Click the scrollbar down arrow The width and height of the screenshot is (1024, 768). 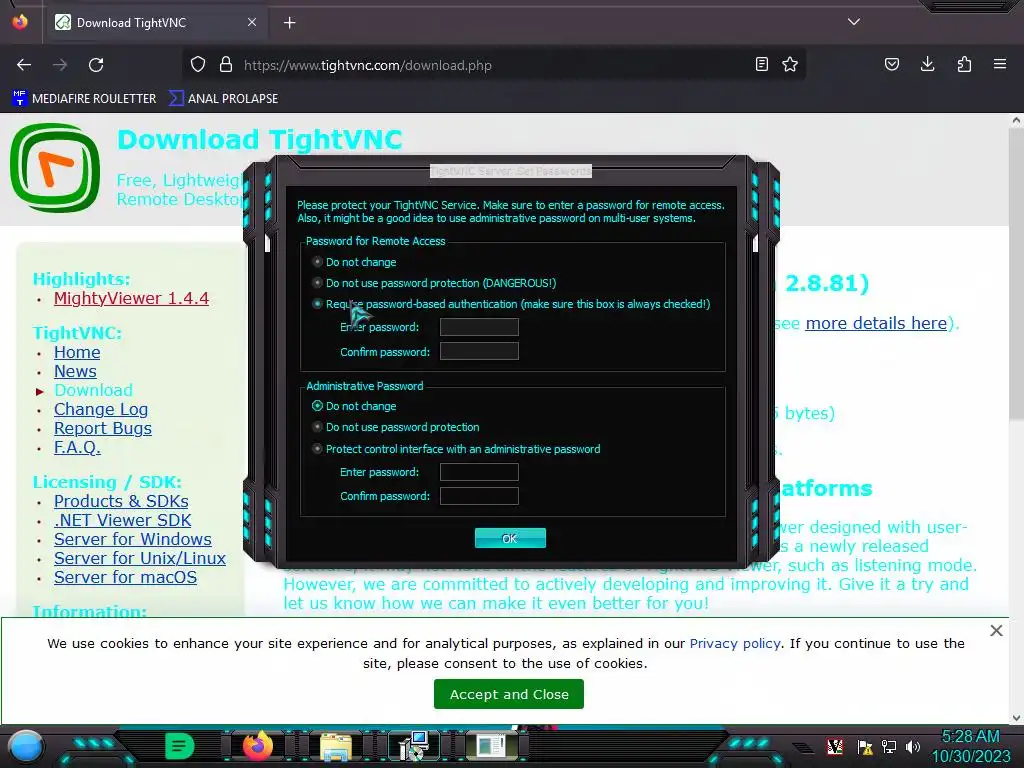1016,718
